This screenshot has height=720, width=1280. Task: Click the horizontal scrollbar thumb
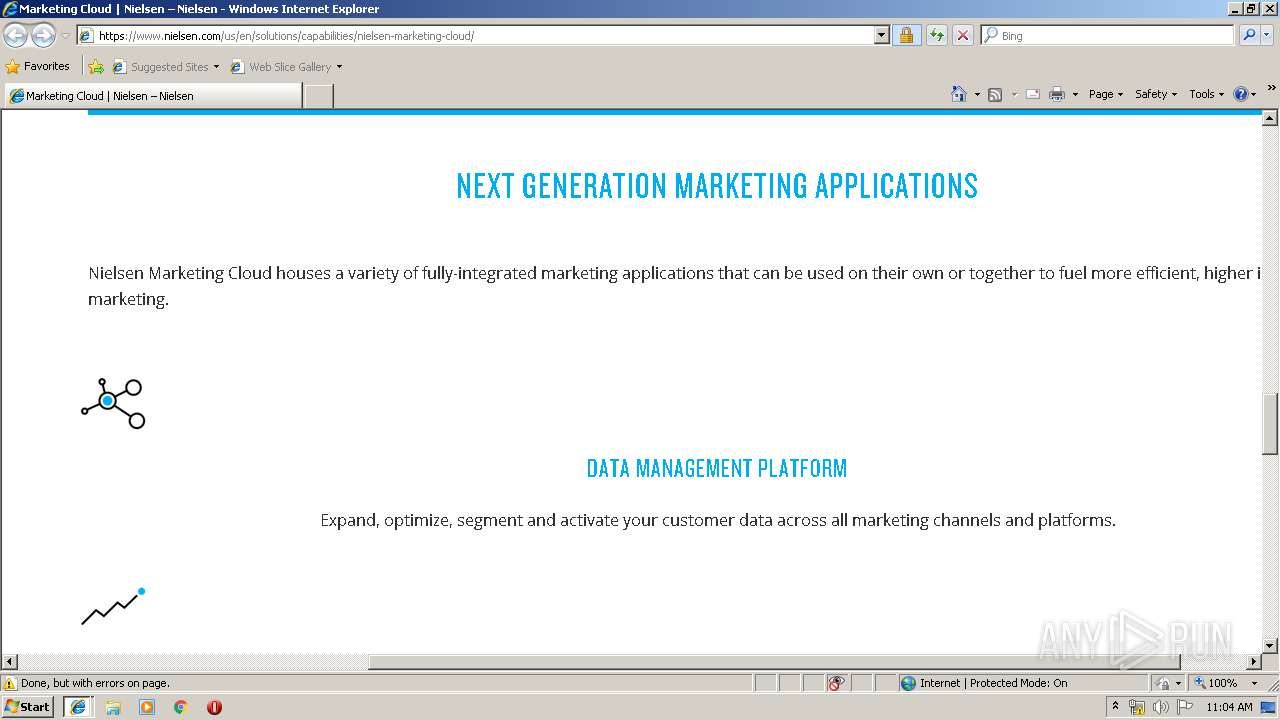click(x=775, y=662)
